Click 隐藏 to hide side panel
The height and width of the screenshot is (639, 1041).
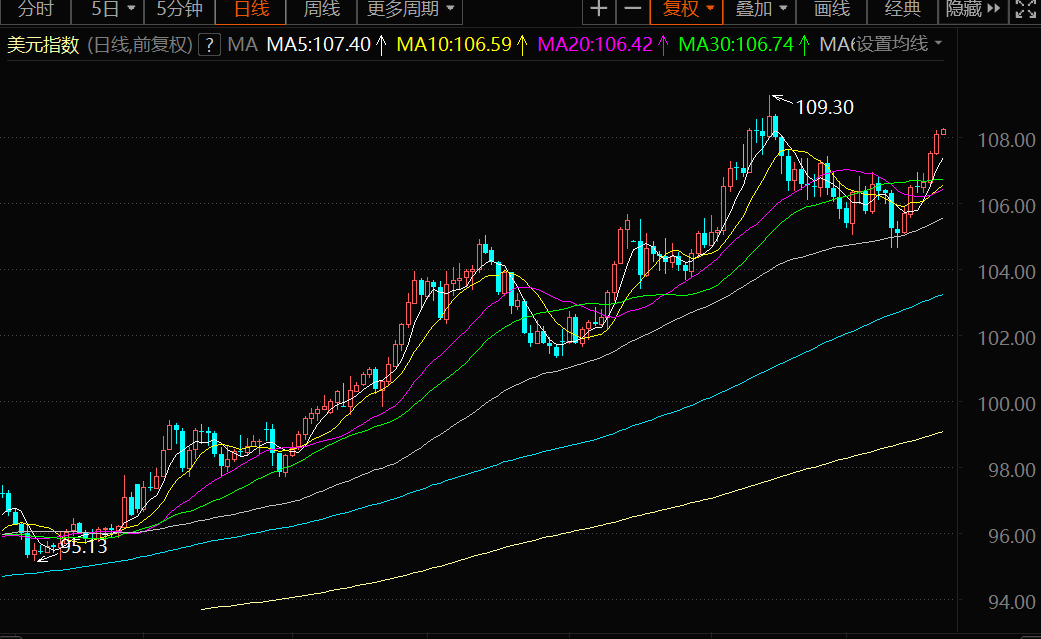tap(972, 10)
